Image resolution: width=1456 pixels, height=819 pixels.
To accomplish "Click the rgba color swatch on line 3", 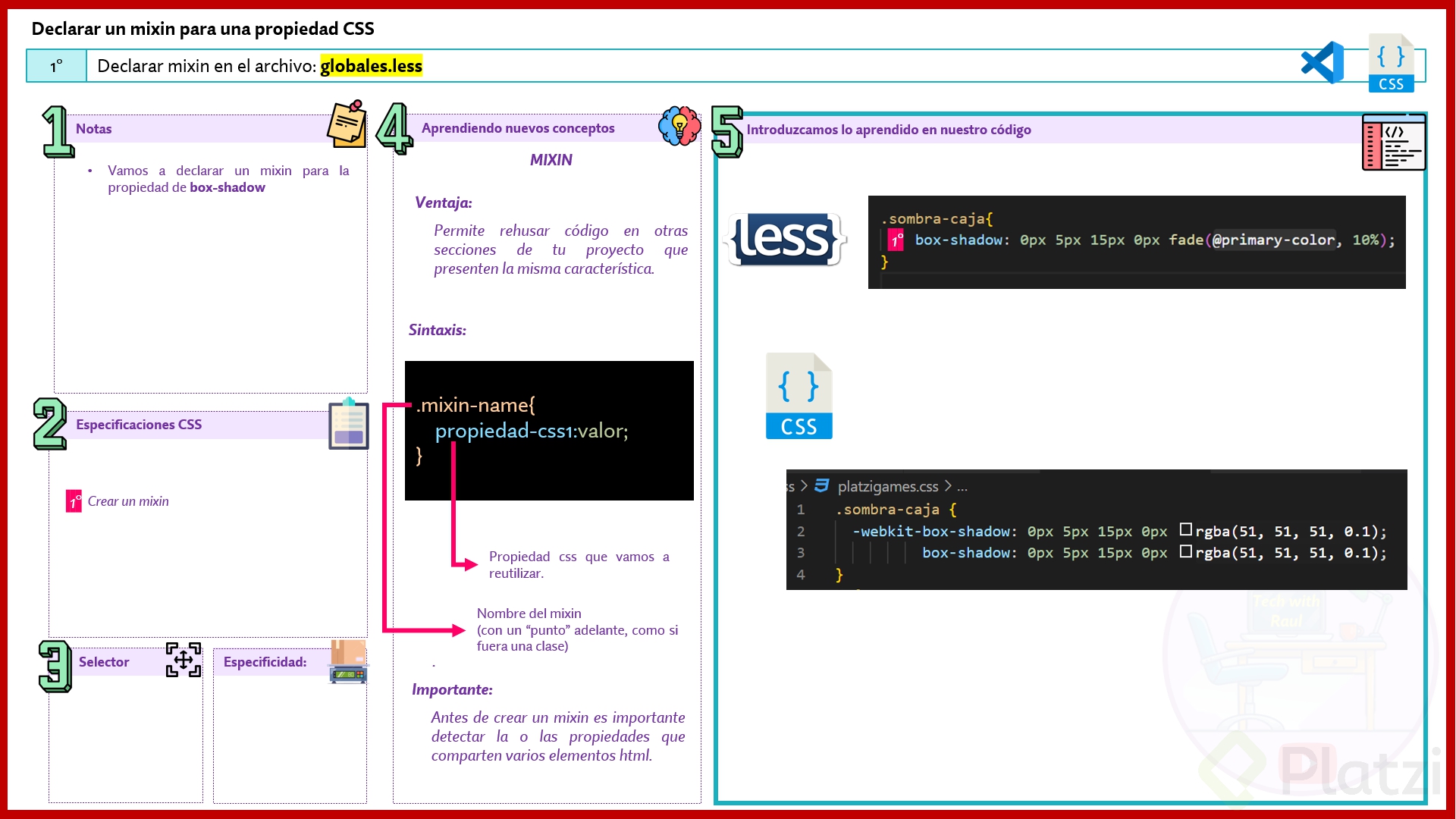I will tap(1185, 551).
